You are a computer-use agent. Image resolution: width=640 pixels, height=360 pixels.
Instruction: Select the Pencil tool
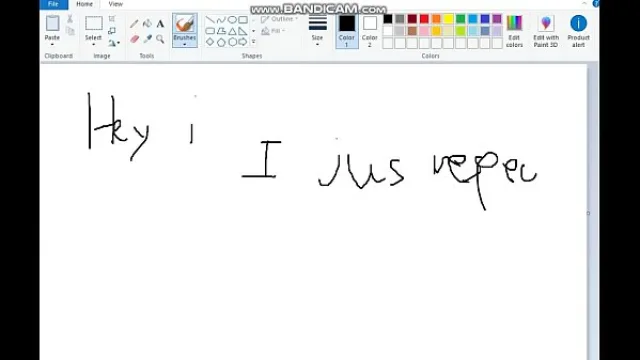[134, 24]
